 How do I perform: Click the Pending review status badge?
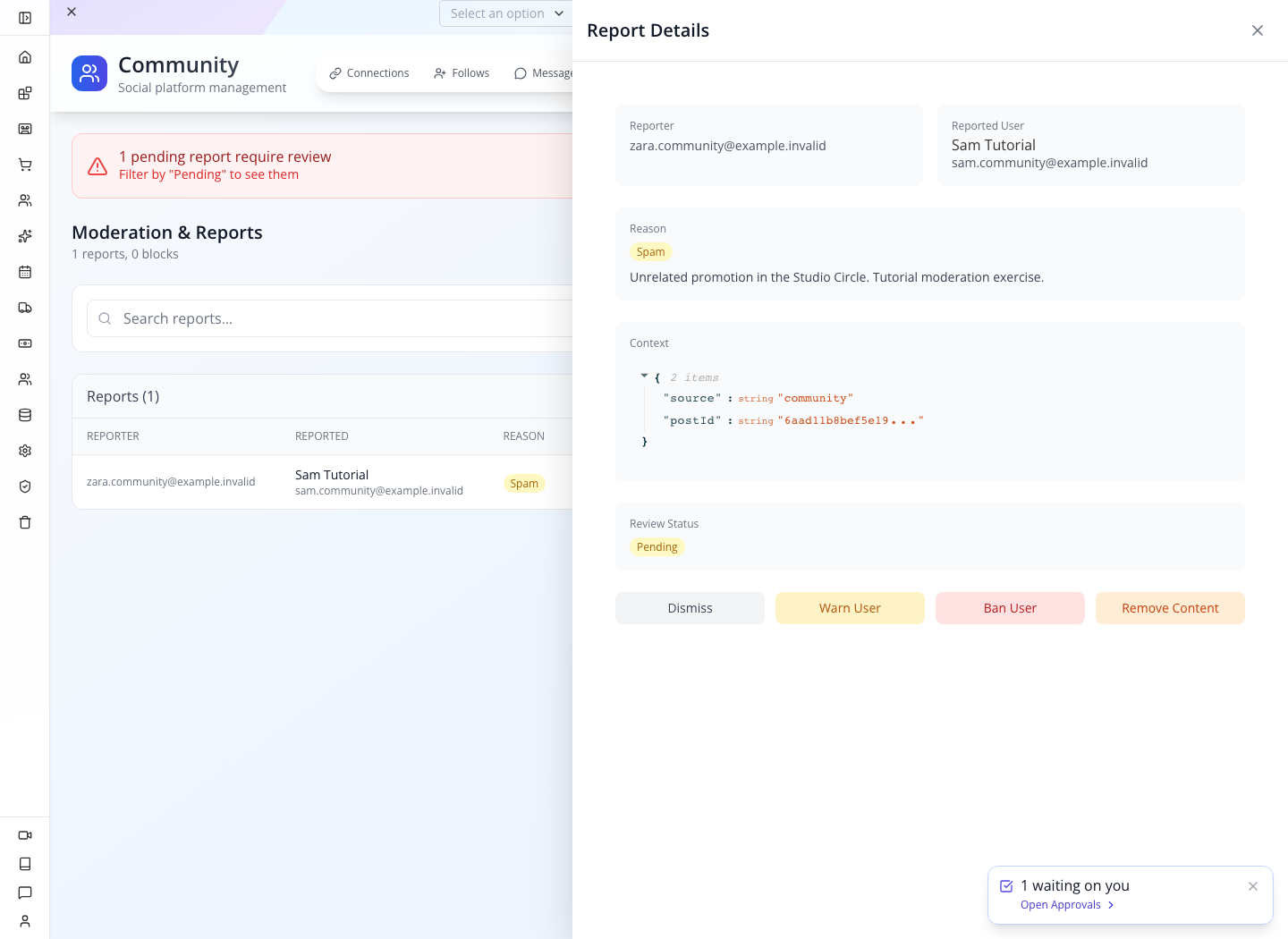point(657,547)
